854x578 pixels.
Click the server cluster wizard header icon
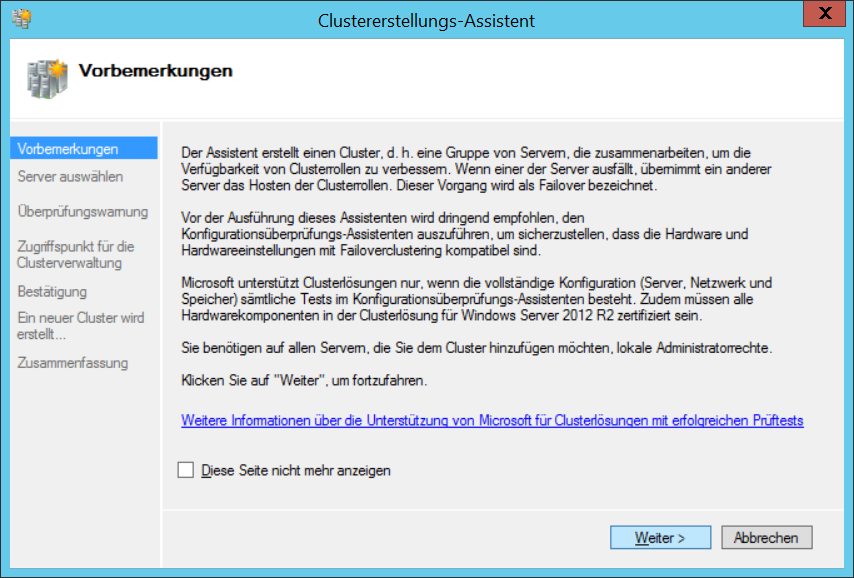pos(47,80)
